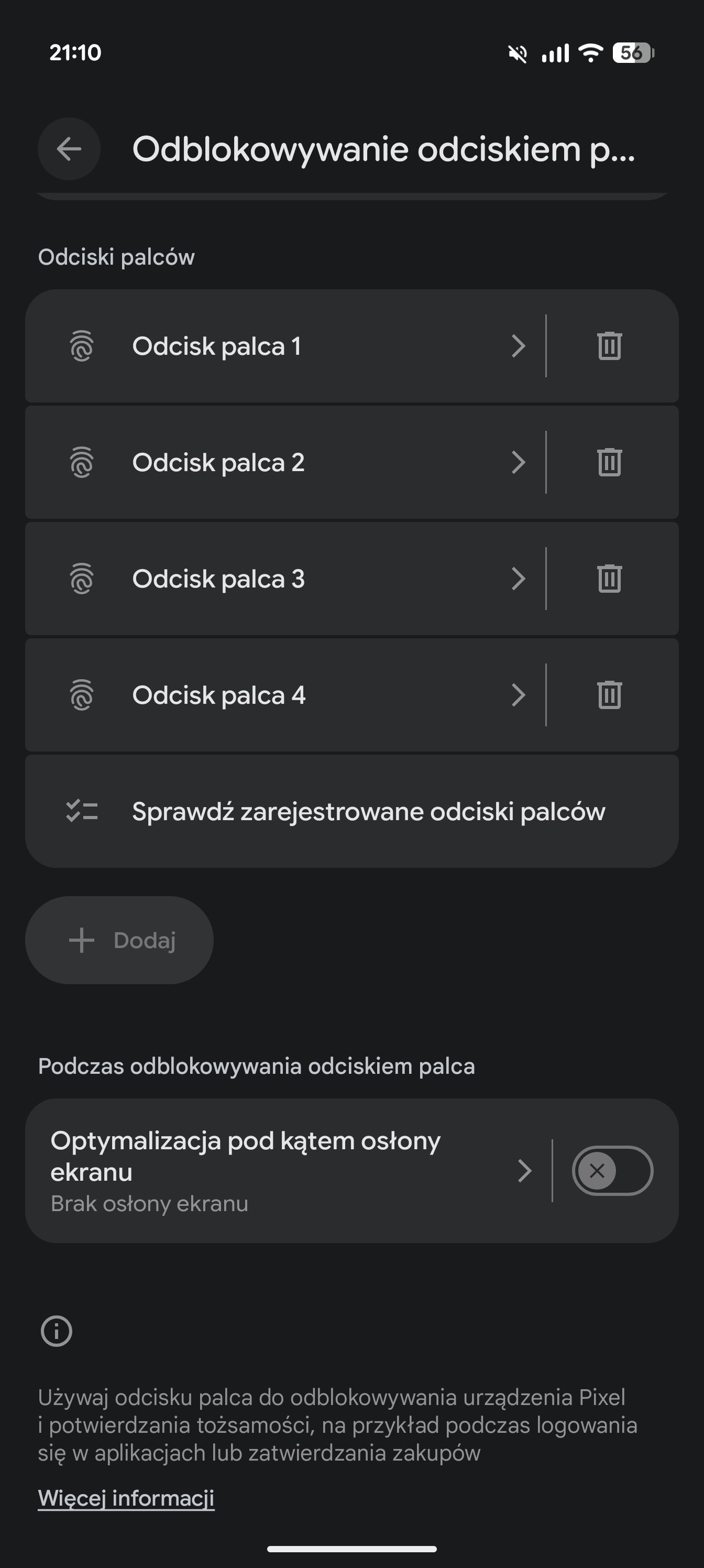Tap the bottom navigation gesture bar
This screenshot has width=704, height=1568.
(351, 1549)
